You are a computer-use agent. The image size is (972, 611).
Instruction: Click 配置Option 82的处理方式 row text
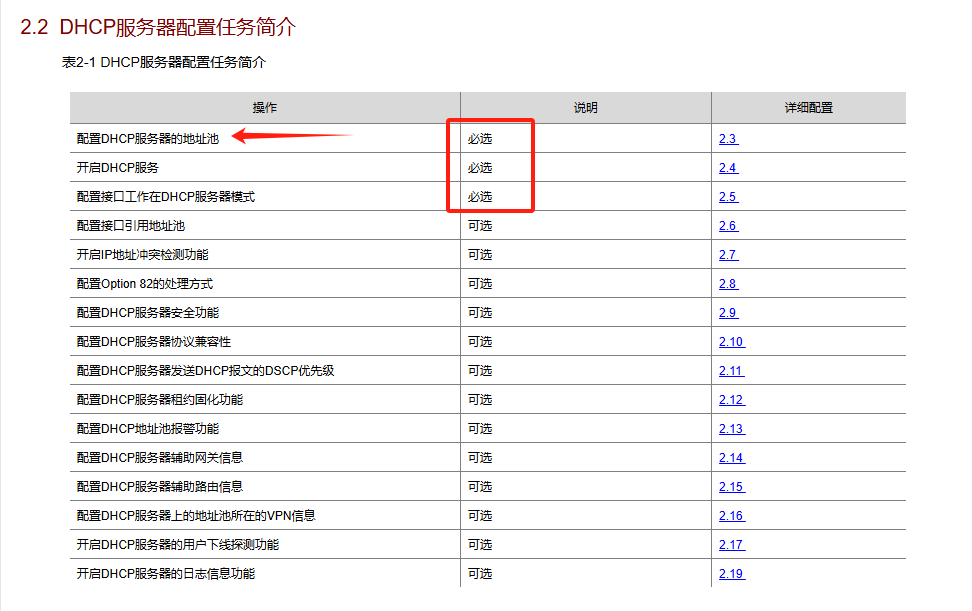click(x=144, y=284)
